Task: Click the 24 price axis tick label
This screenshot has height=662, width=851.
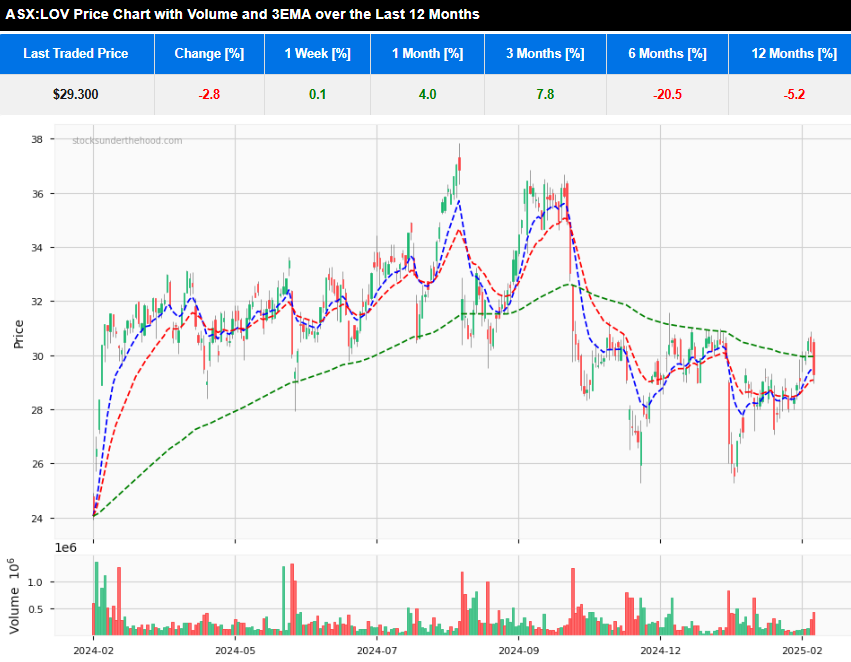Action: 37,519
